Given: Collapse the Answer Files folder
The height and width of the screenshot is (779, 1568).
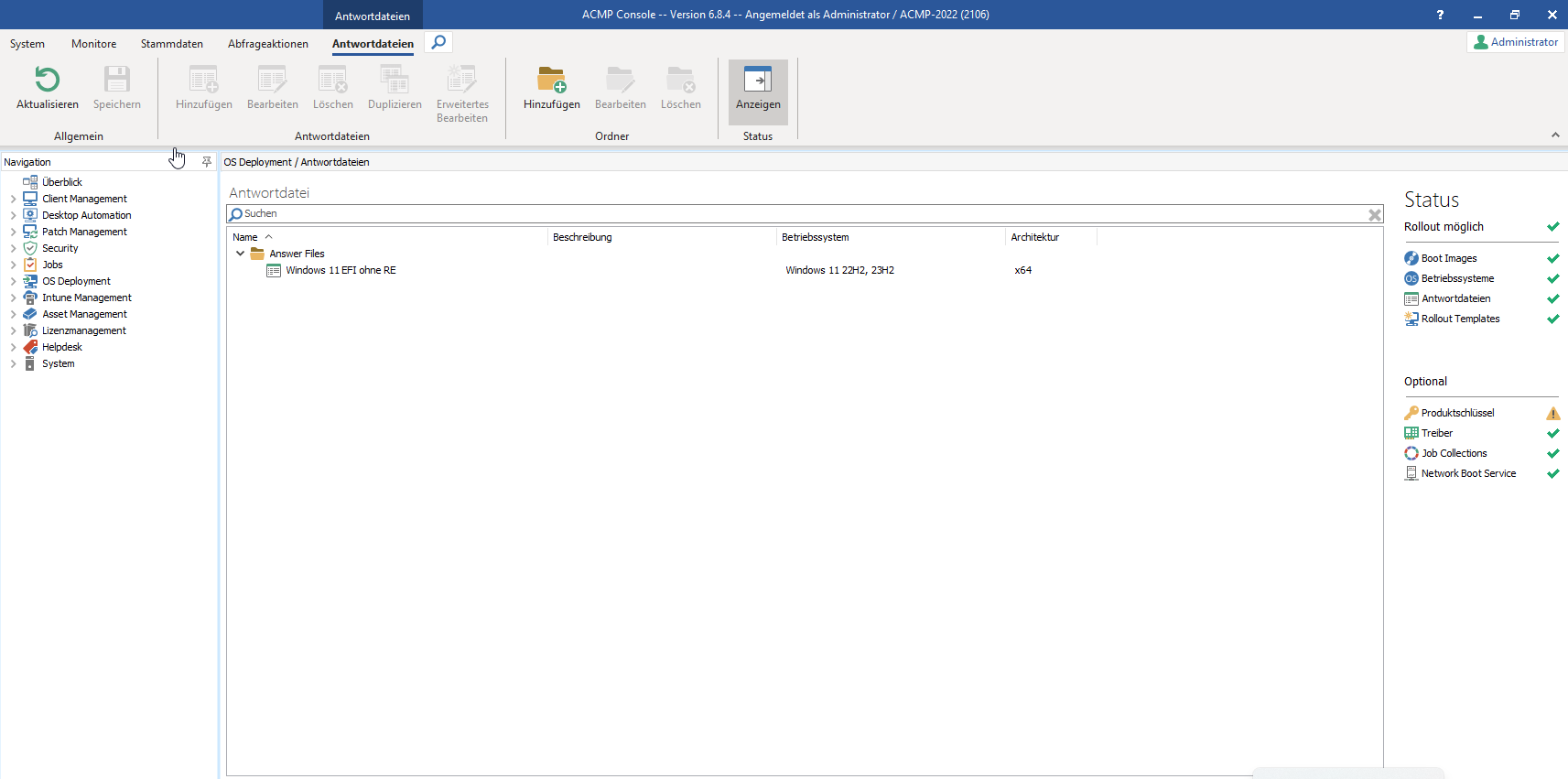Looking at the screenshot, I should [240, 254].
